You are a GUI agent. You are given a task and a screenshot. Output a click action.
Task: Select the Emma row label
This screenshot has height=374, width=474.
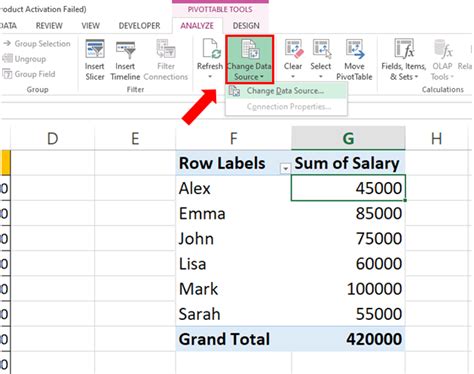pyautogui.click(x=234, y=213)
